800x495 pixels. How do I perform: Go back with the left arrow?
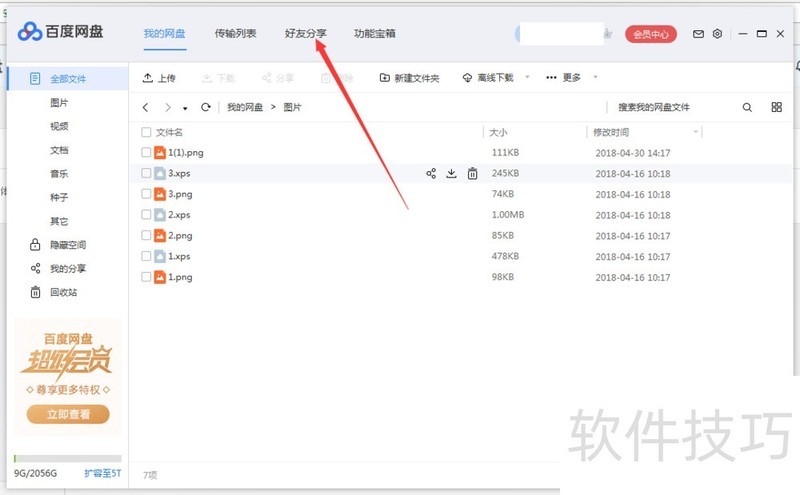pos(145,107)
